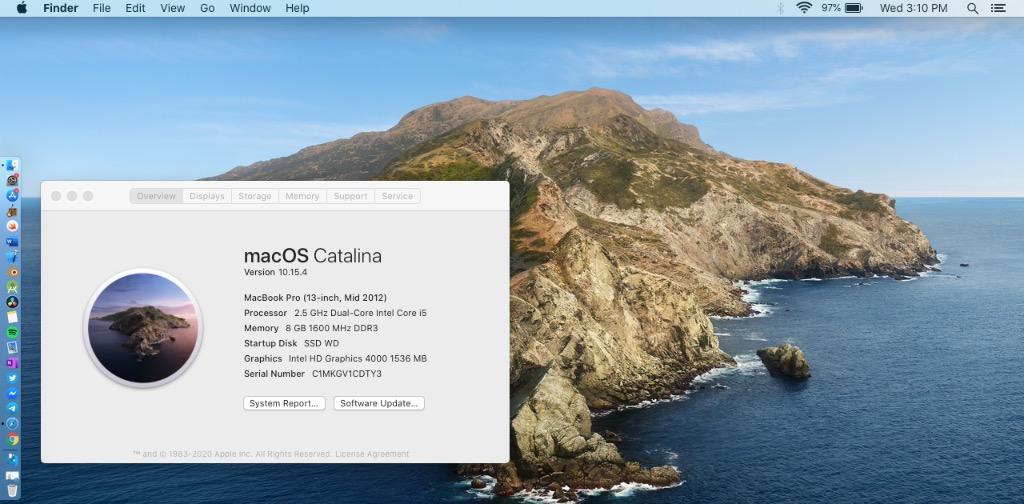Open the Finder menu
Viewport: 1024px width, 504px height.
pyautogui.click(x=61, y=8)
